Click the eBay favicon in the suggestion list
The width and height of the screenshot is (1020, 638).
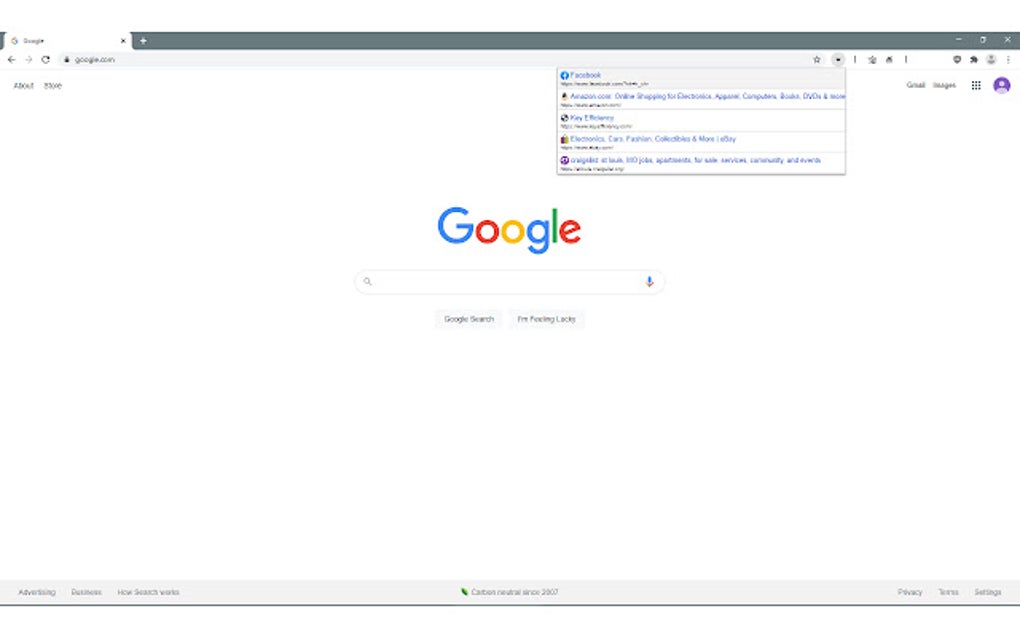tap(563, 139)
